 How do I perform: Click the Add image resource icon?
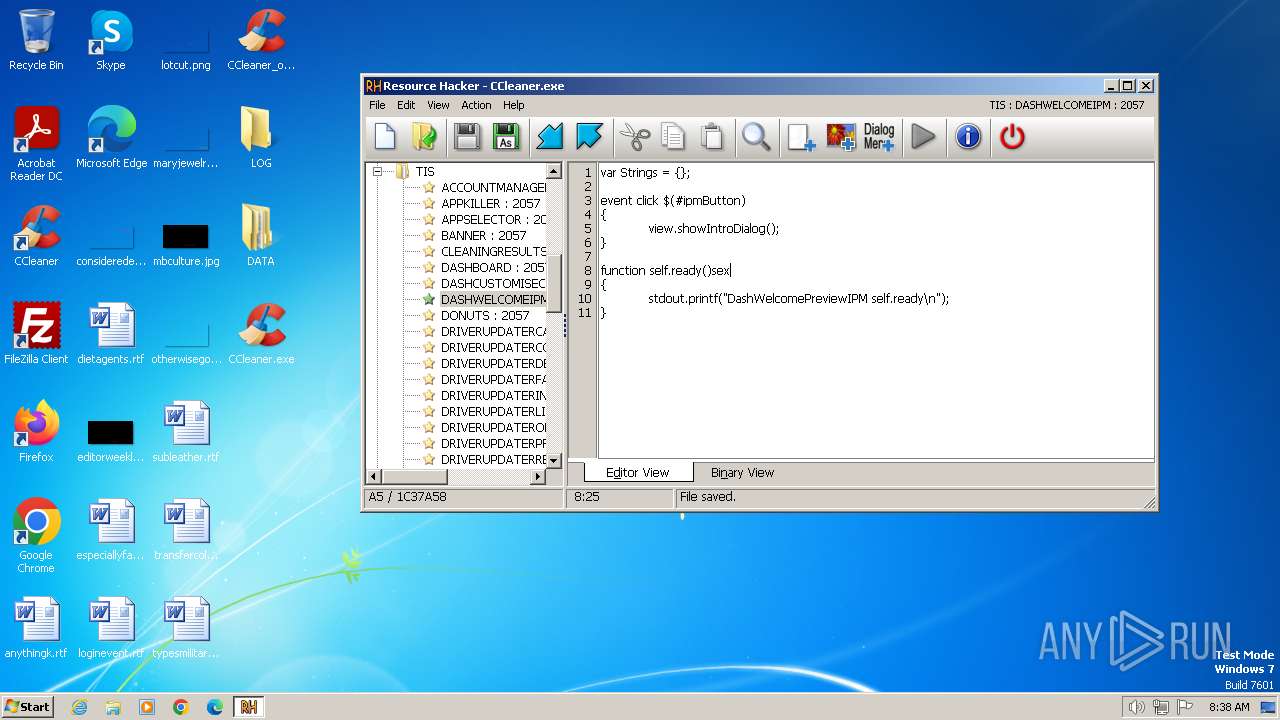(x=840, y=137)
